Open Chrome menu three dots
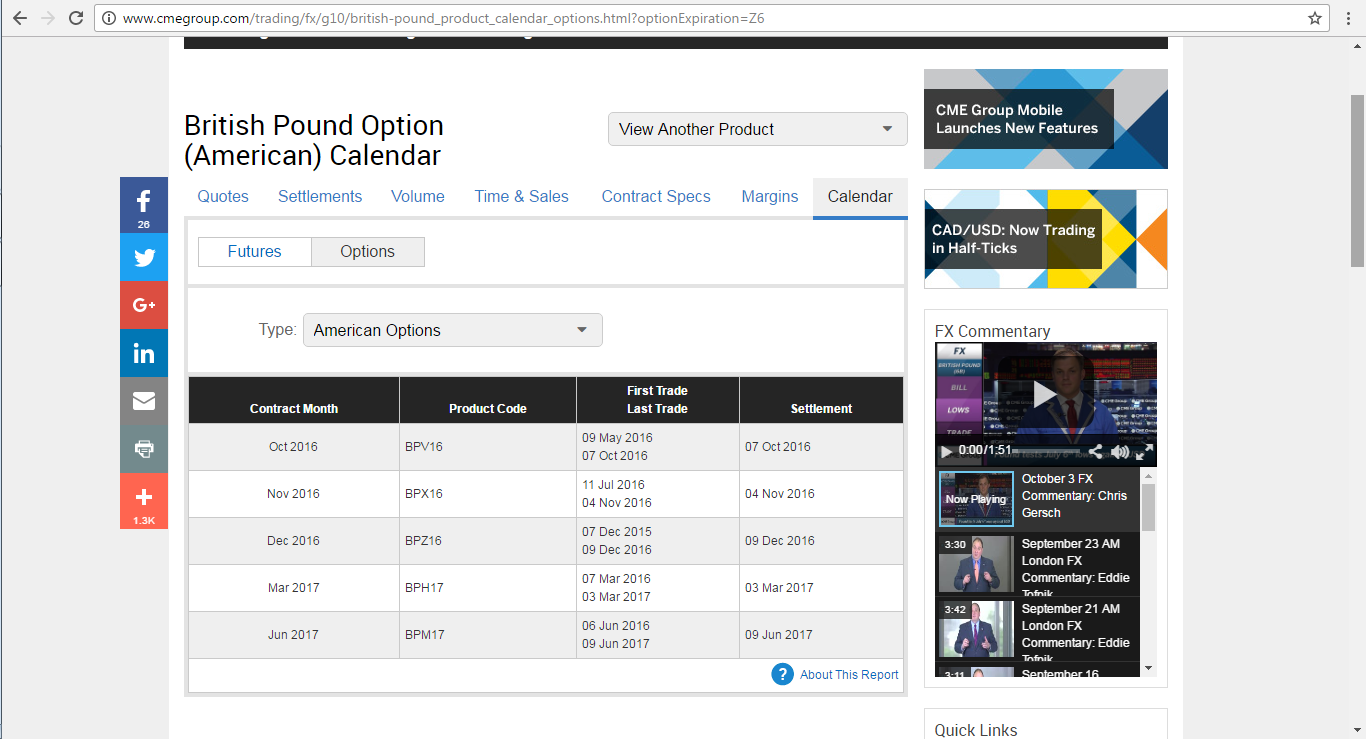Viewport: 1366px width, 739px height. click(1347, 18)
